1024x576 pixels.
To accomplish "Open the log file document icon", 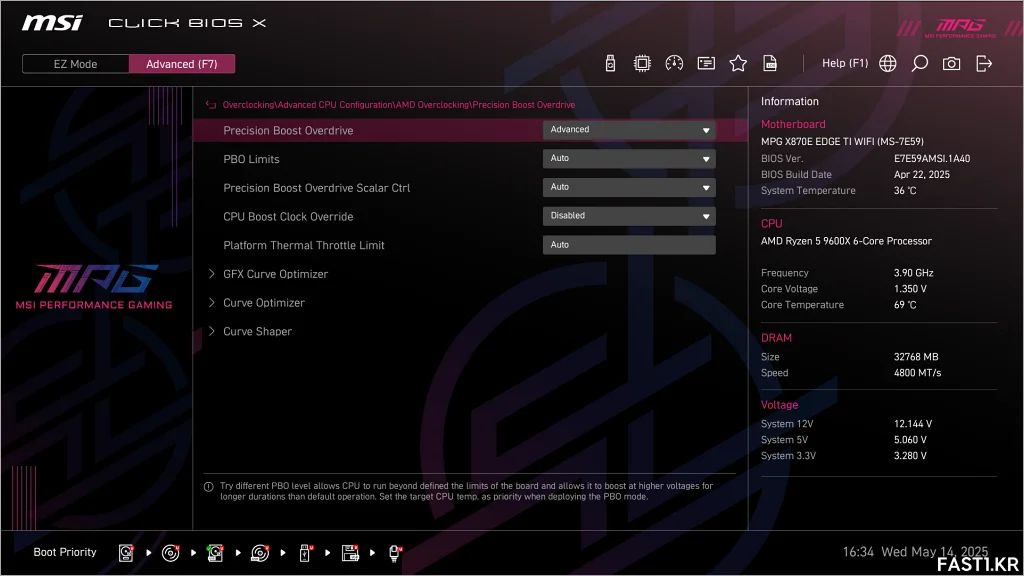I will tap(770, 63).
